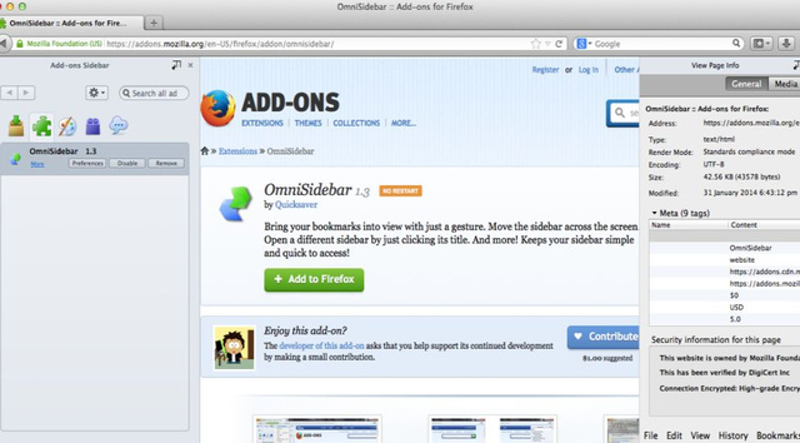Open the Services chat bubble category
800x443 pixels.
[x=118, y=125]
